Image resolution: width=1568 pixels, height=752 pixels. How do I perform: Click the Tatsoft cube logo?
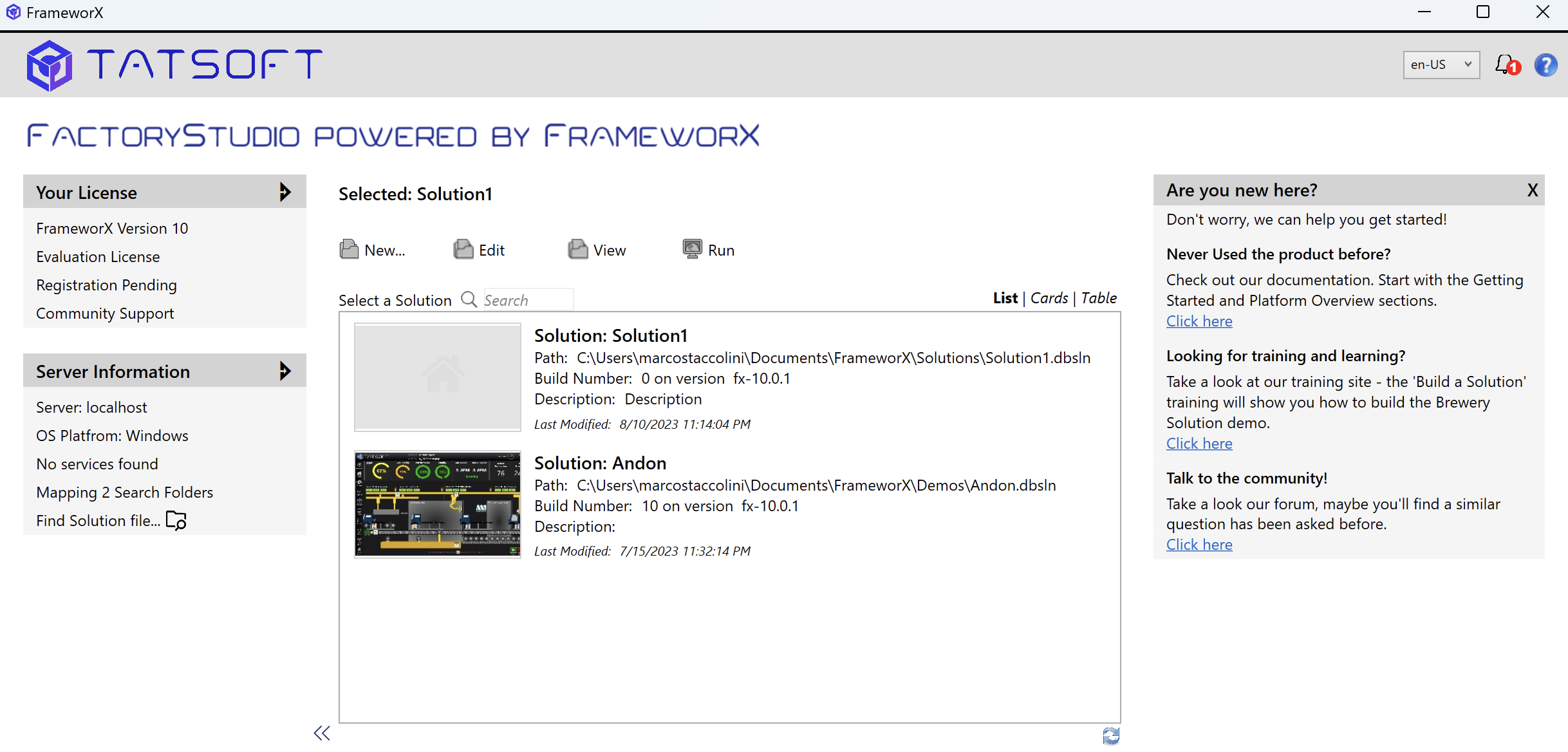point(49,65)
